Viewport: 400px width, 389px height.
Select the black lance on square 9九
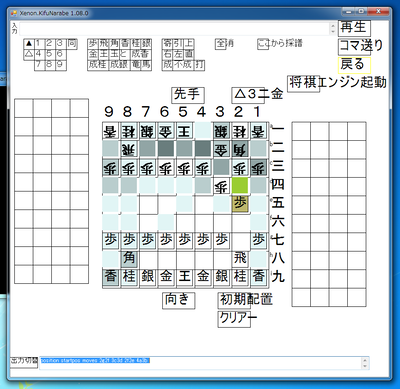coord(110,277)
